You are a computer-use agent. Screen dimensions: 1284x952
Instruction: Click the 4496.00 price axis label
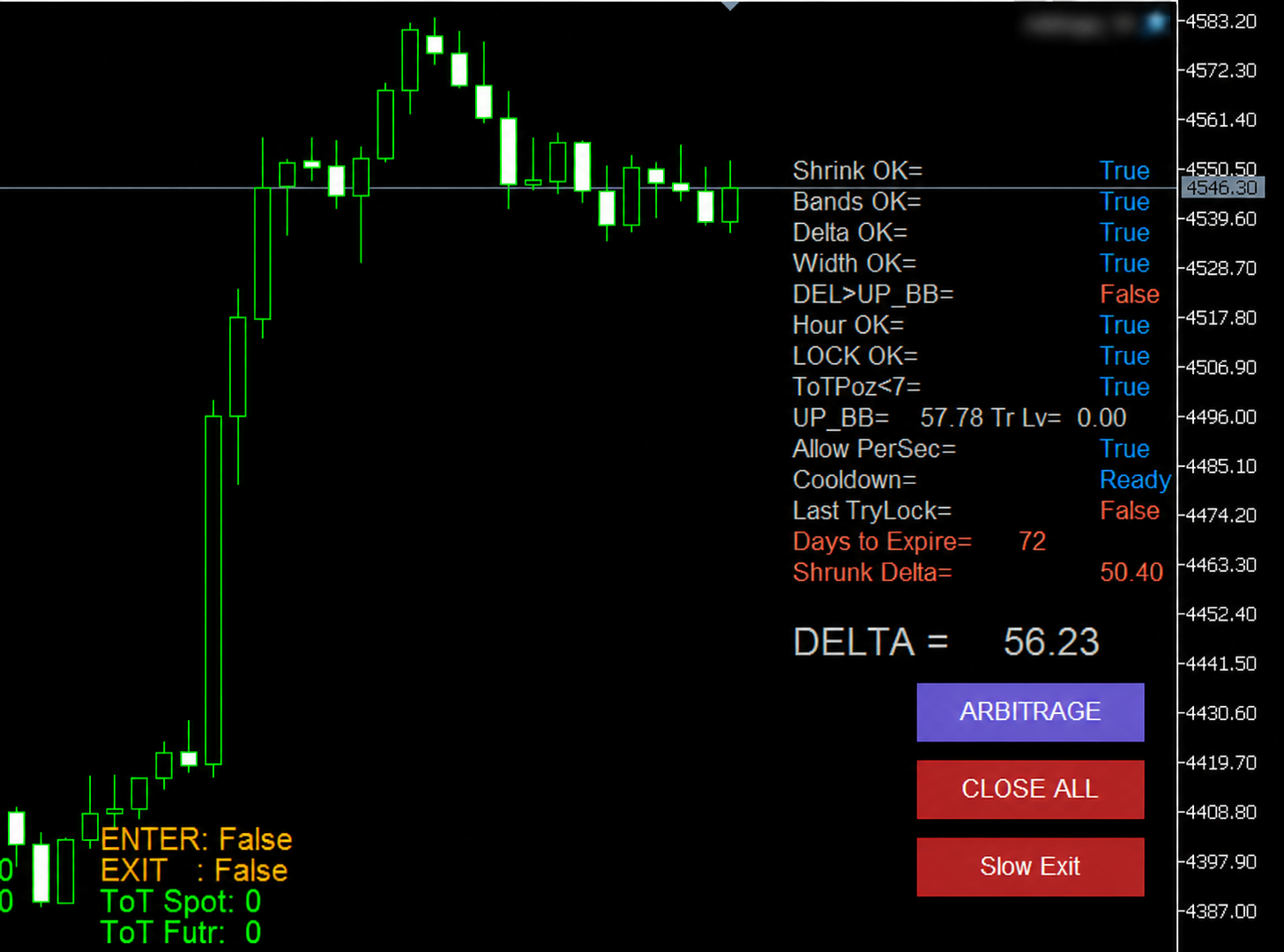click(1221, 416)
